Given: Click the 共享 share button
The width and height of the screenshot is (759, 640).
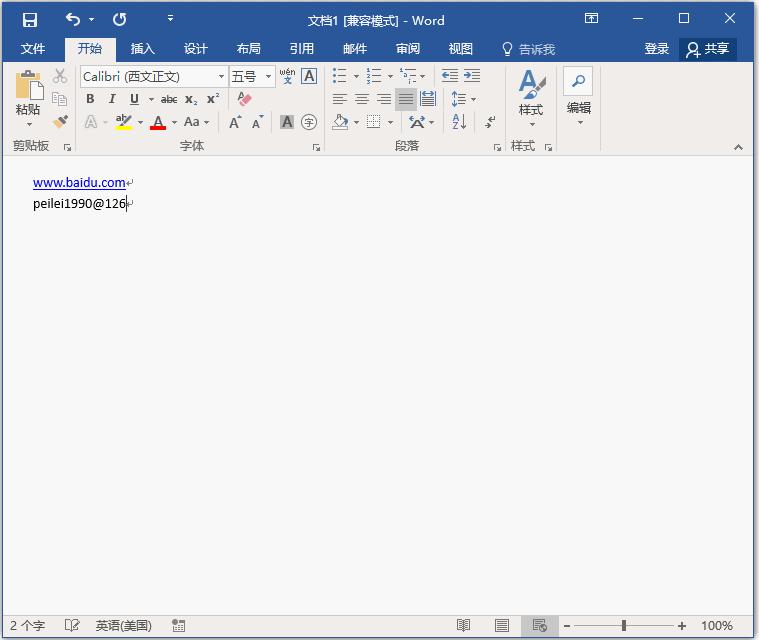Looking at the screenshot, I should click(x=708, y=49).
